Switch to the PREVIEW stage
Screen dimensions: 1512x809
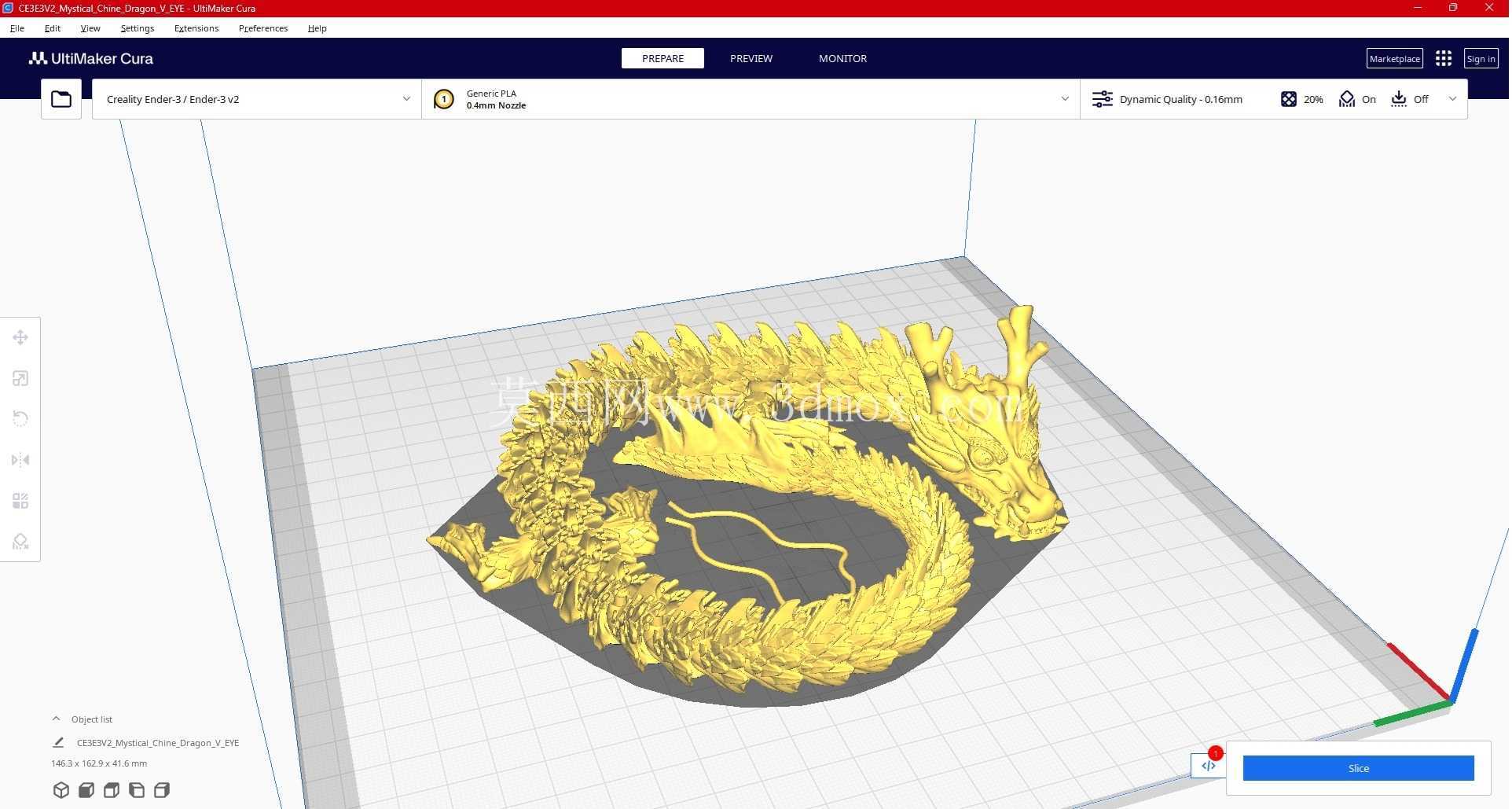click(751, 58)
